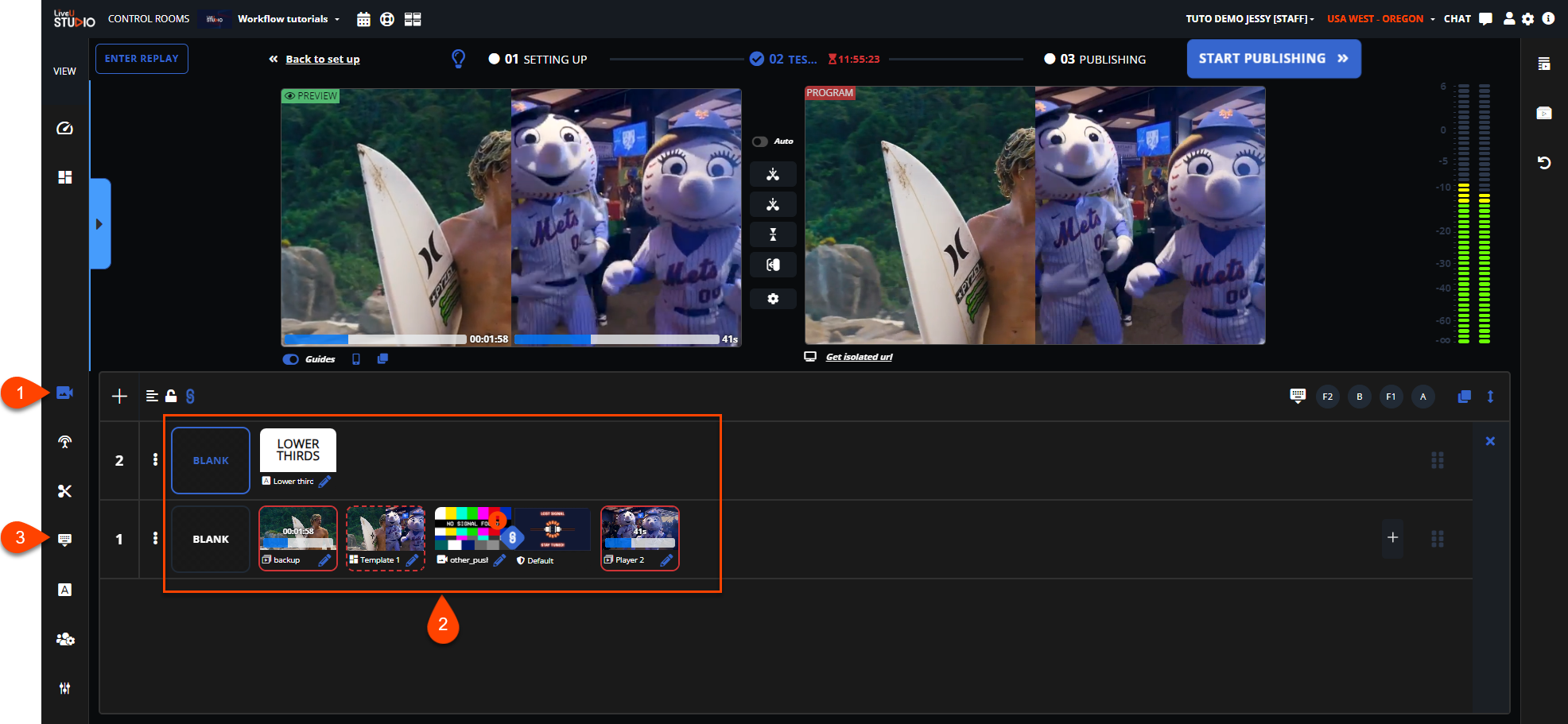This screenshot has height=724, width=1568.
Task: Click the second cut transition icon below
Action: (773, 205)
